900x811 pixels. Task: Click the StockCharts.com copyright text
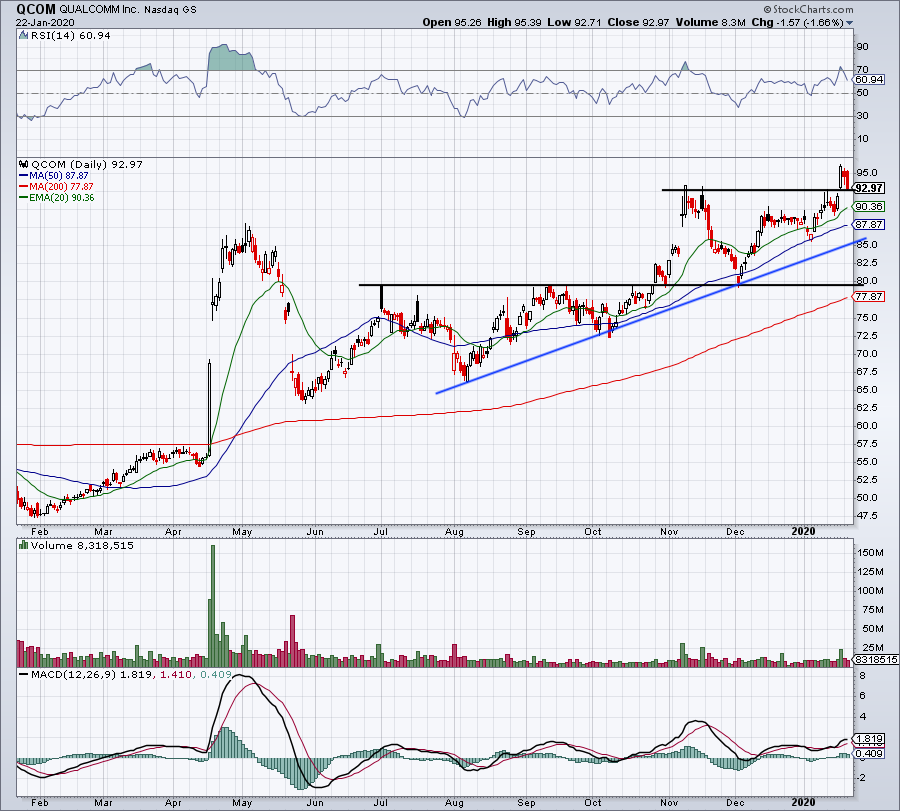tap(809, 9)
